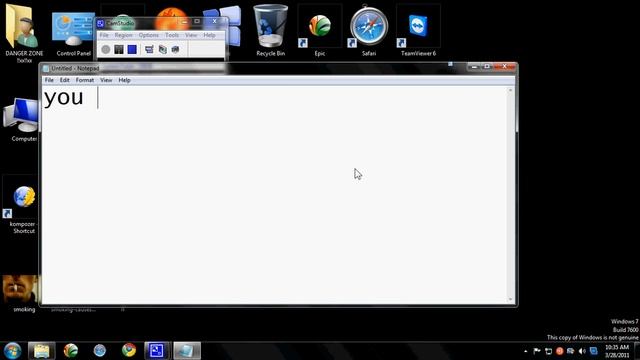640x360 pixels.
Task: Click the CamStudio round Record button
Action: click(106, 49)
